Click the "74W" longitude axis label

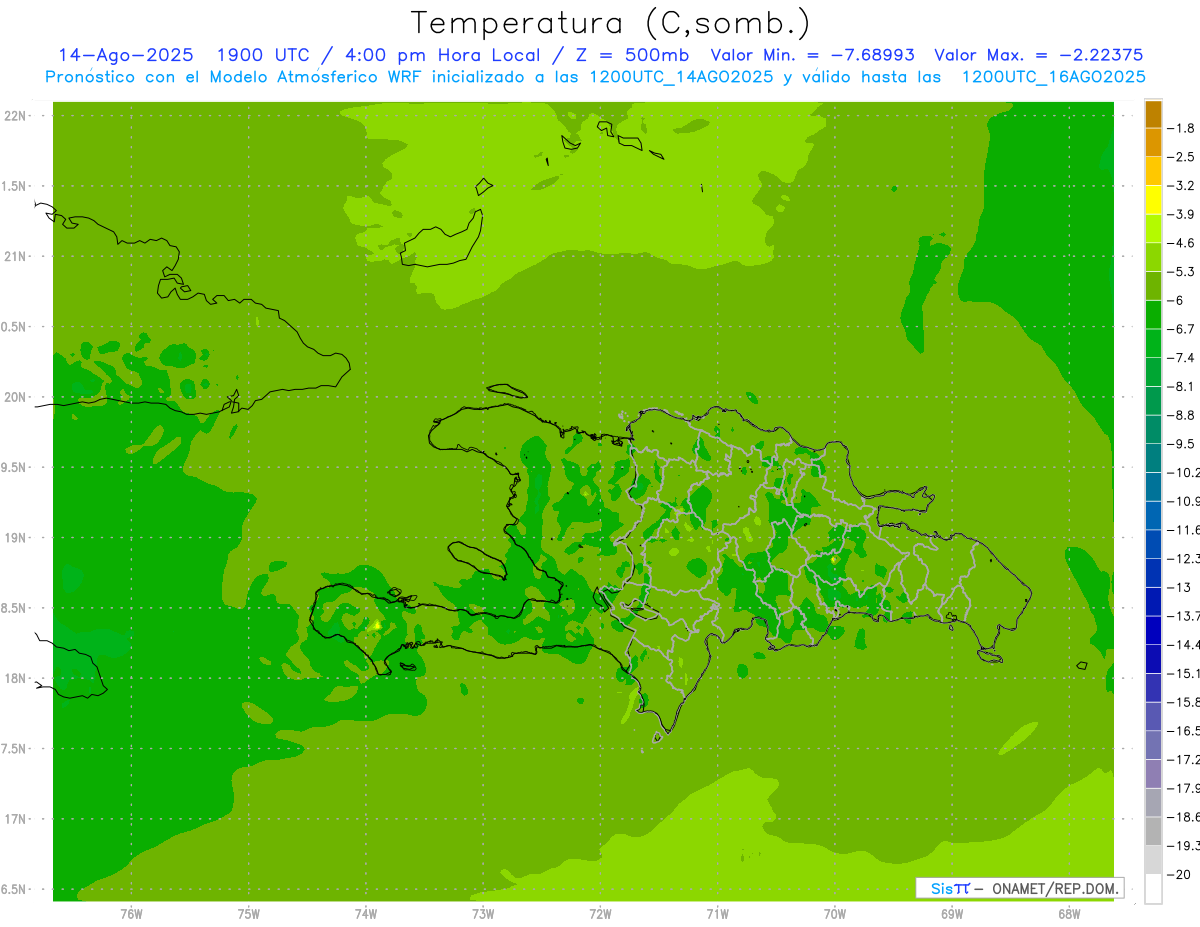point(366,915)
